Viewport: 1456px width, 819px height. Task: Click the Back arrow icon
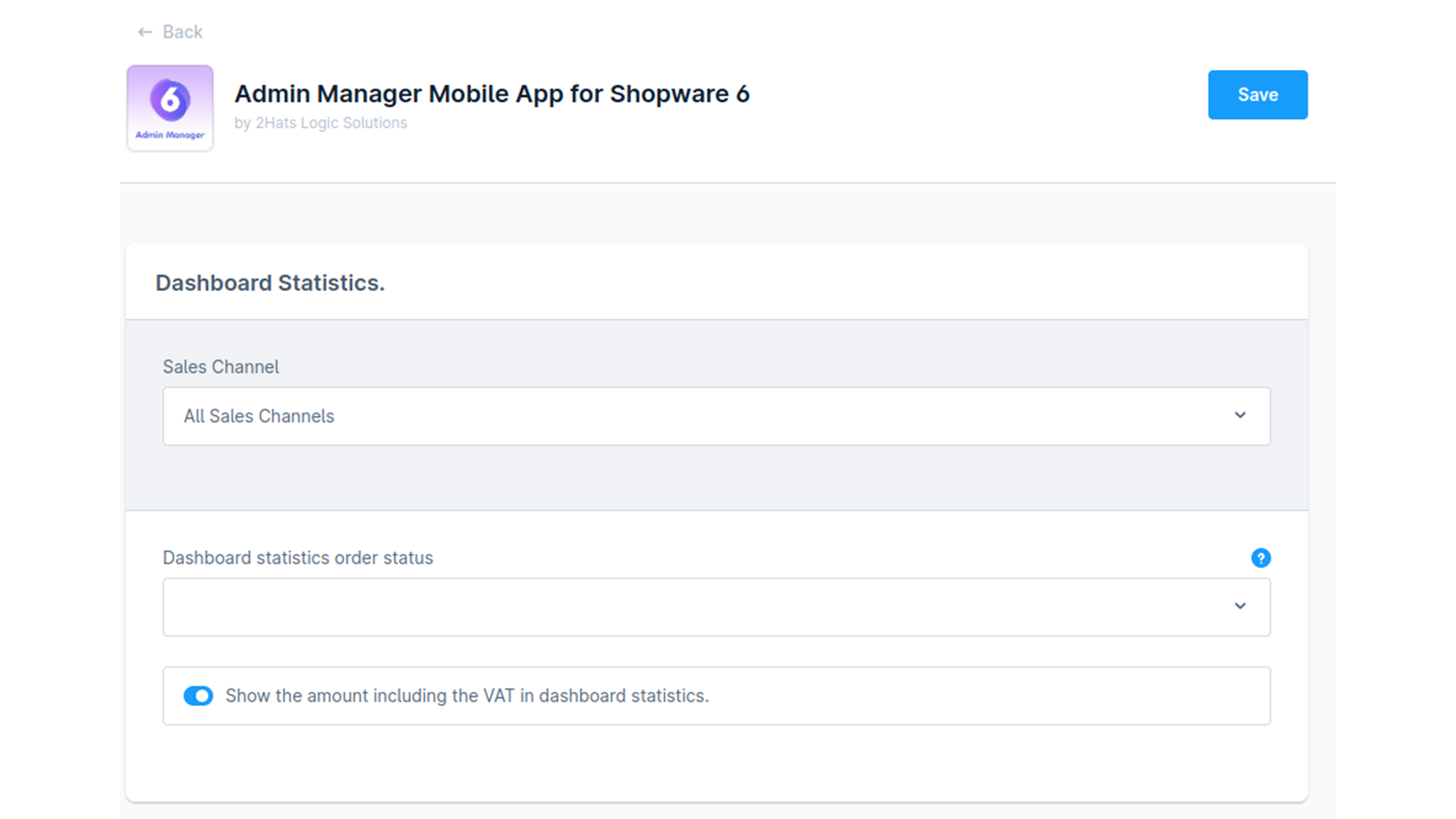click(x=145, y=32)
